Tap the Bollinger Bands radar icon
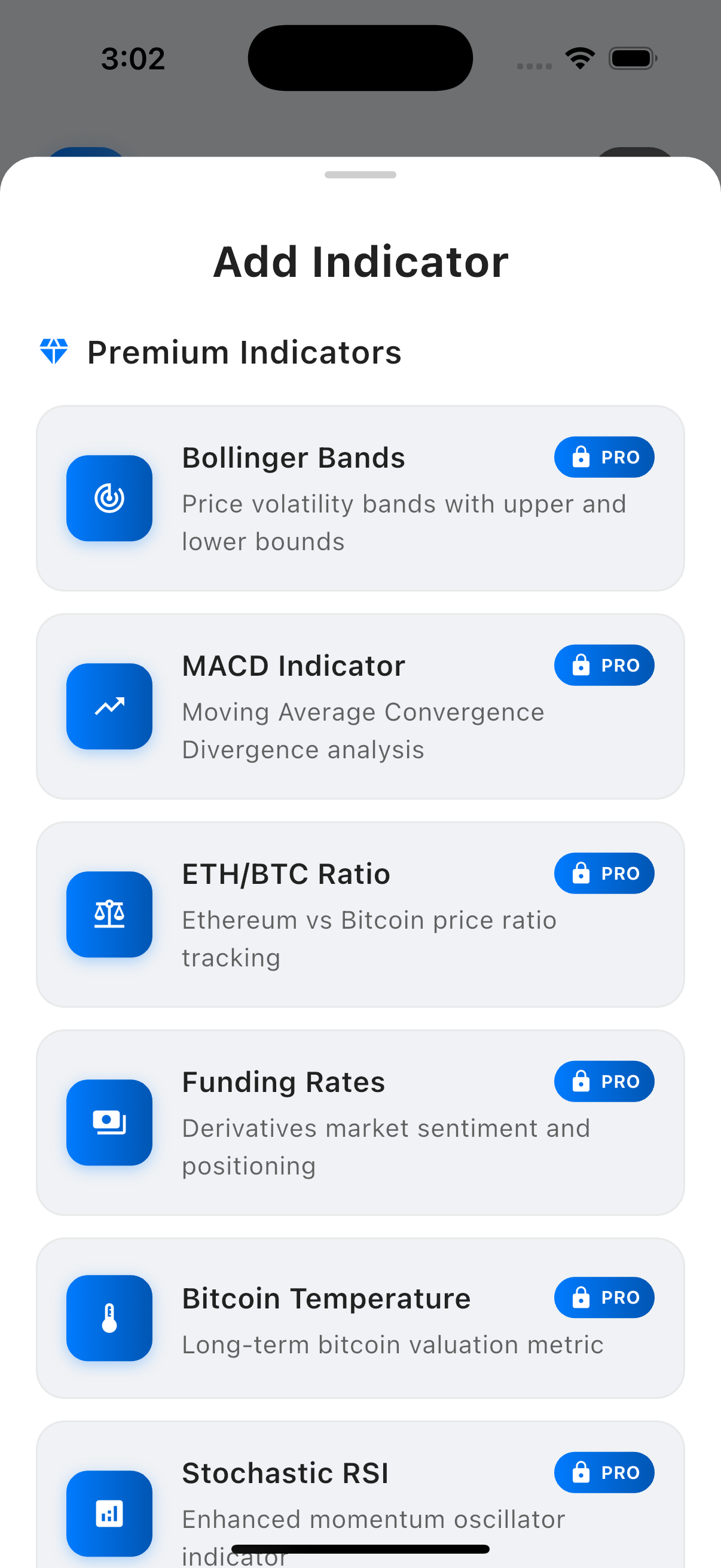Viewport: 721px width, 1568px height. [x=109, y=498]
